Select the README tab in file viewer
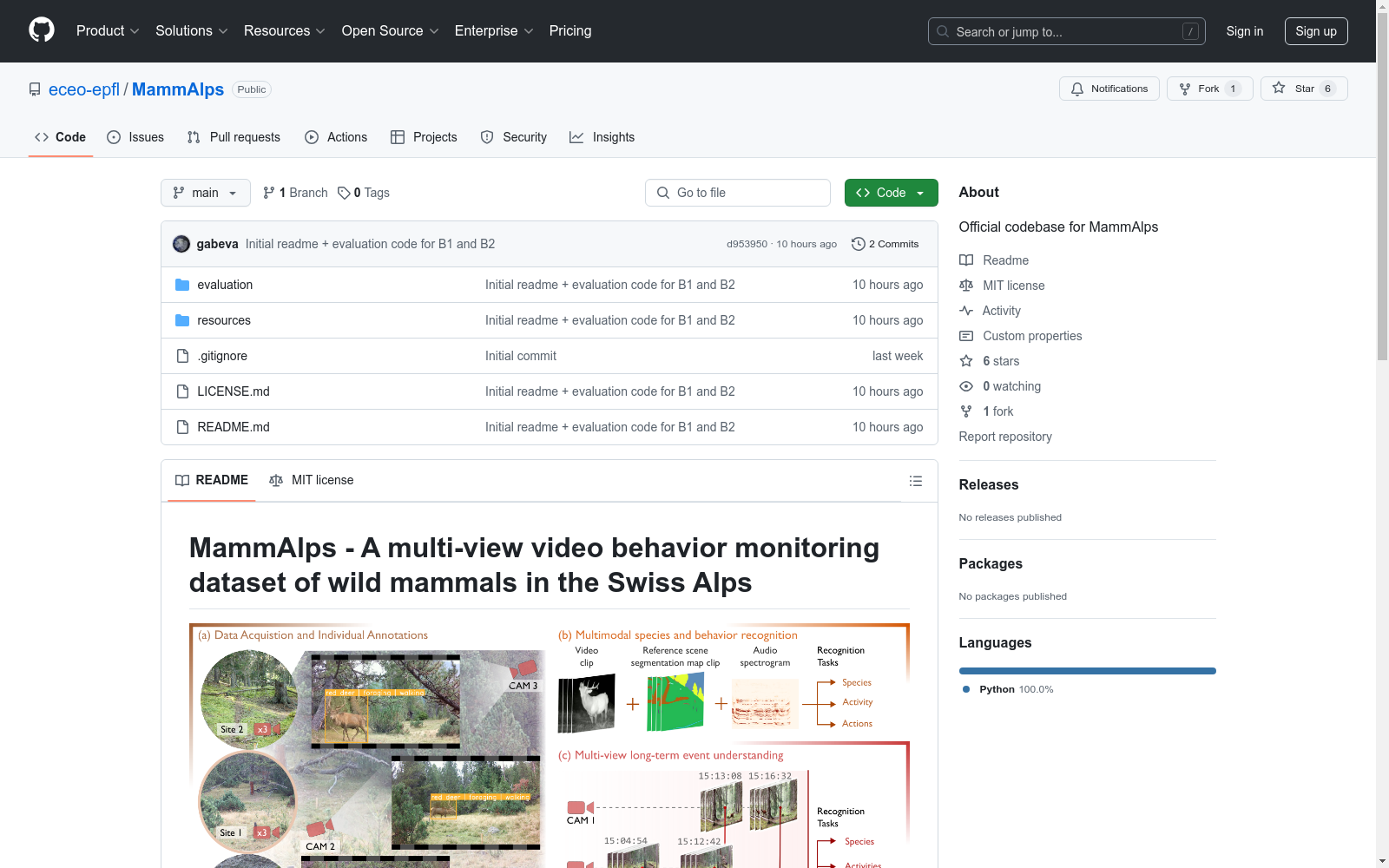 (x=212, y=480)
